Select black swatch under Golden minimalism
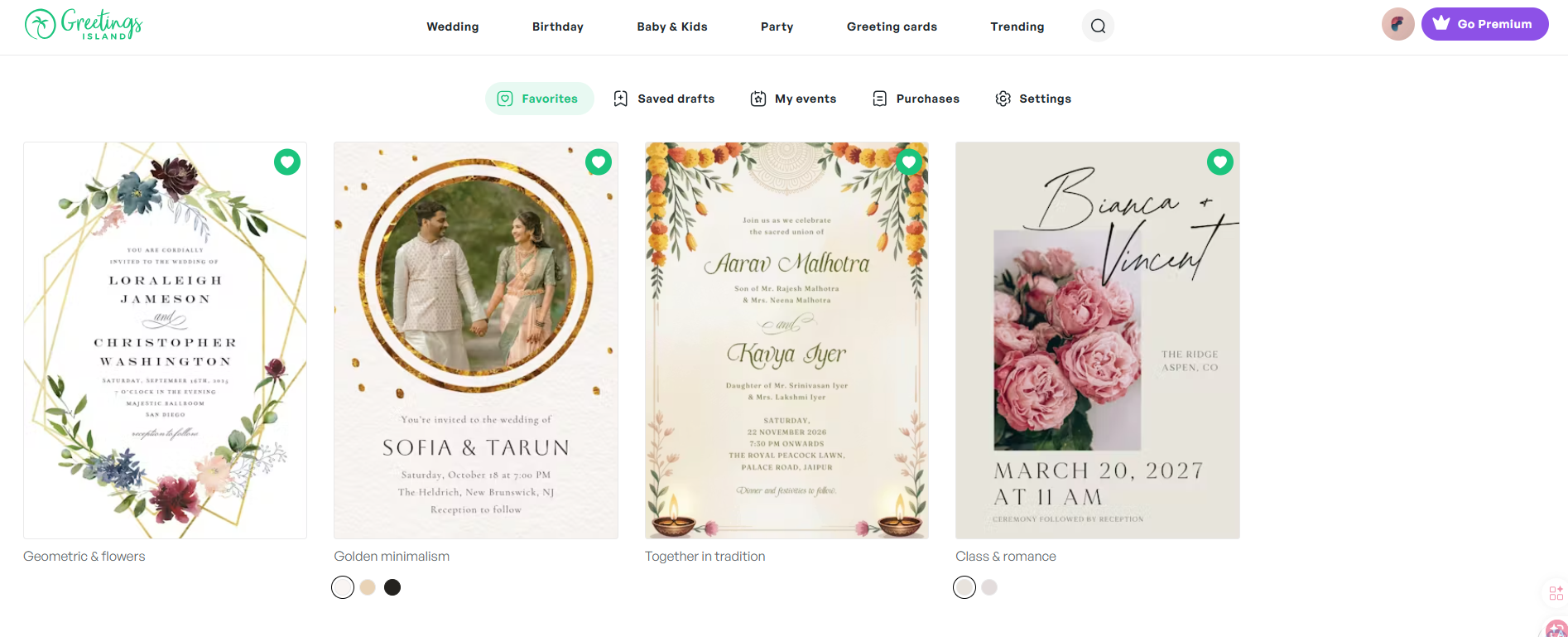The width and height of the screenshot is (1568, 637). click(392, 587)
